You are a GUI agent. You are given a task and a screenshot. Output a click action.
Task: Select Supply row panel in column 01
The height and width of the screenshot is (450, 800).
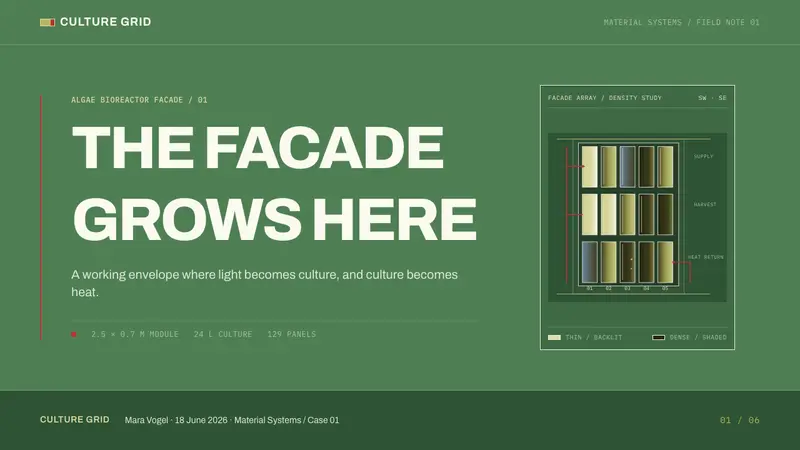tap(590, 167)
